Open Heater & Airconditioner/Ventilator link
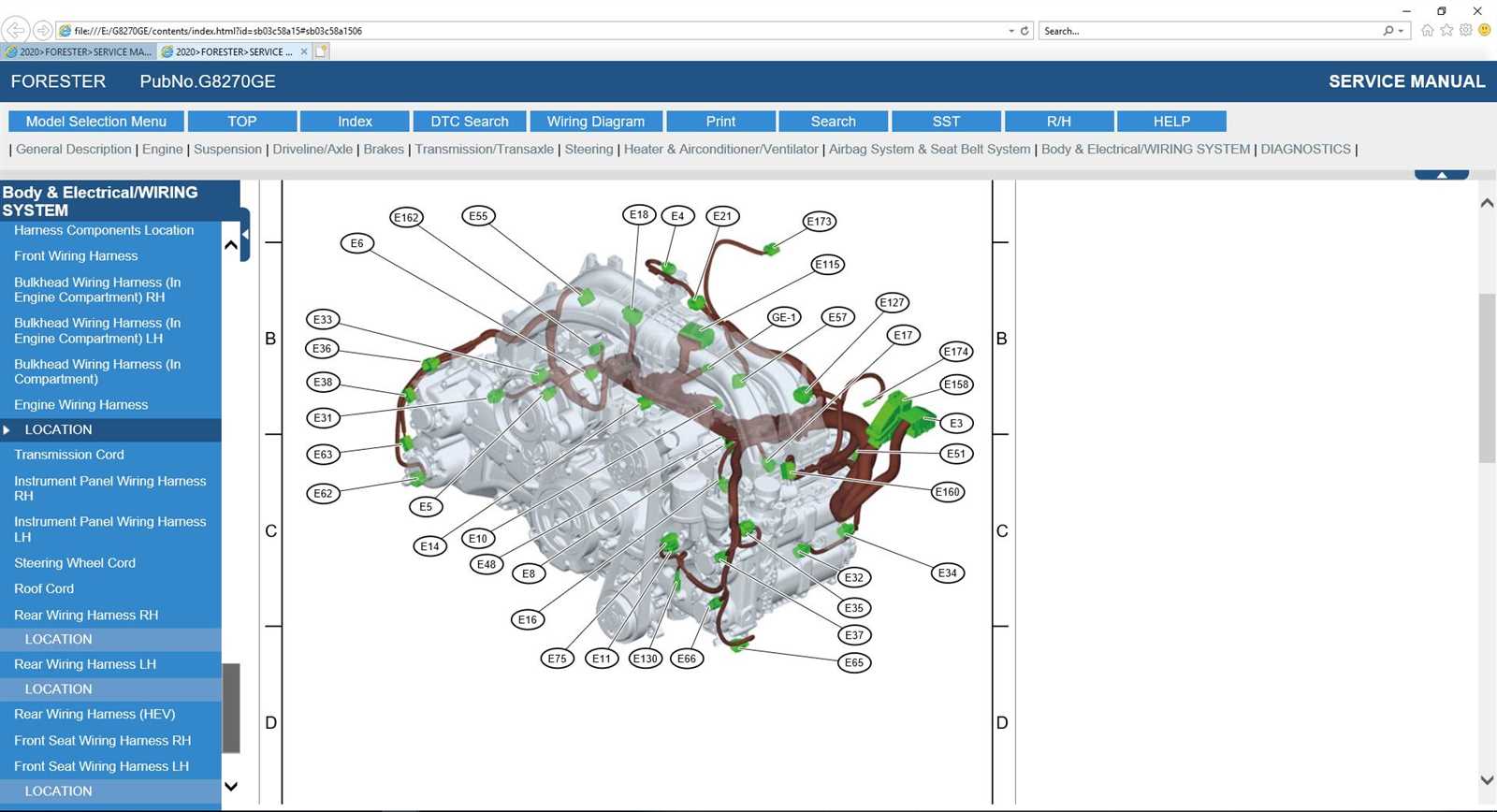This screenshot has width=1497, height=812. [721, 150]
